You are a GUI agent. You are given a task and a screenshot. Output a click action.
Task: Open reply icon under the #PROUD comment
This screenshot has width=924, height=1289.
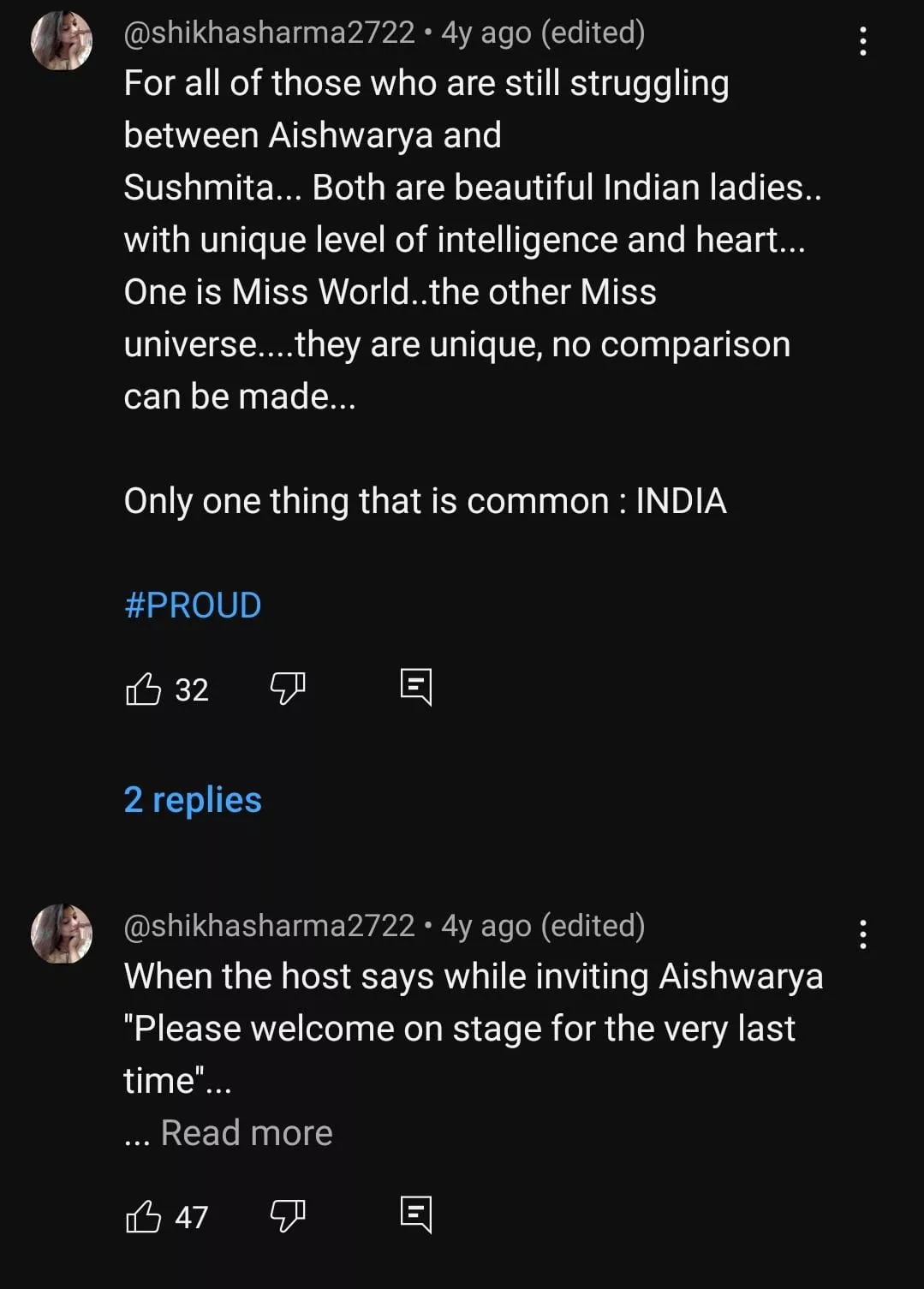pyautogui.click(x=416, y=687)
